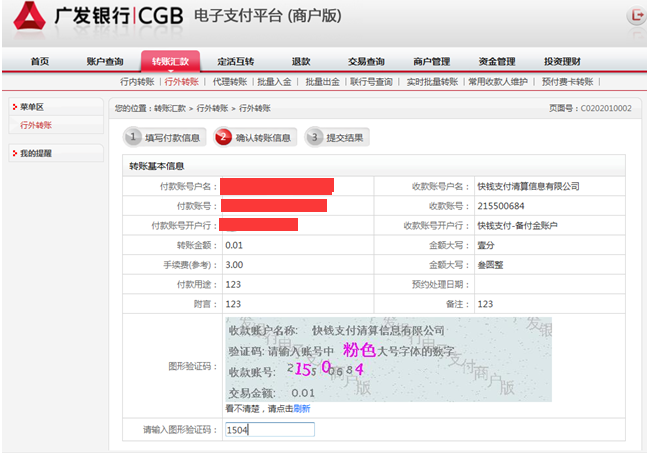
Task: Open the 定活互转 menu tab
Action: (x=236, y=62)
